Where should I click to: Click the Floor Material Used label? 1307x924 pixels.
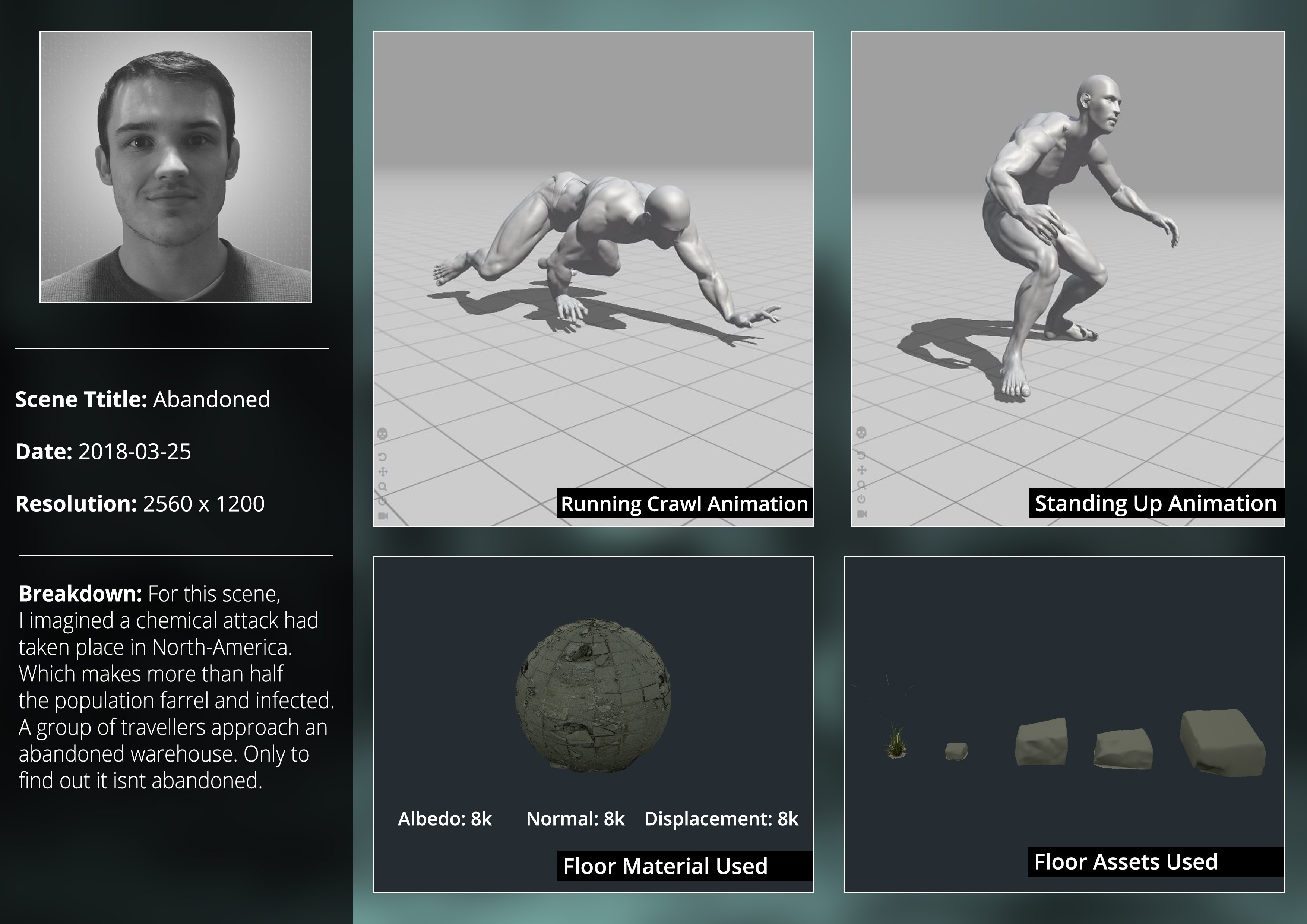tap(665, 866)
